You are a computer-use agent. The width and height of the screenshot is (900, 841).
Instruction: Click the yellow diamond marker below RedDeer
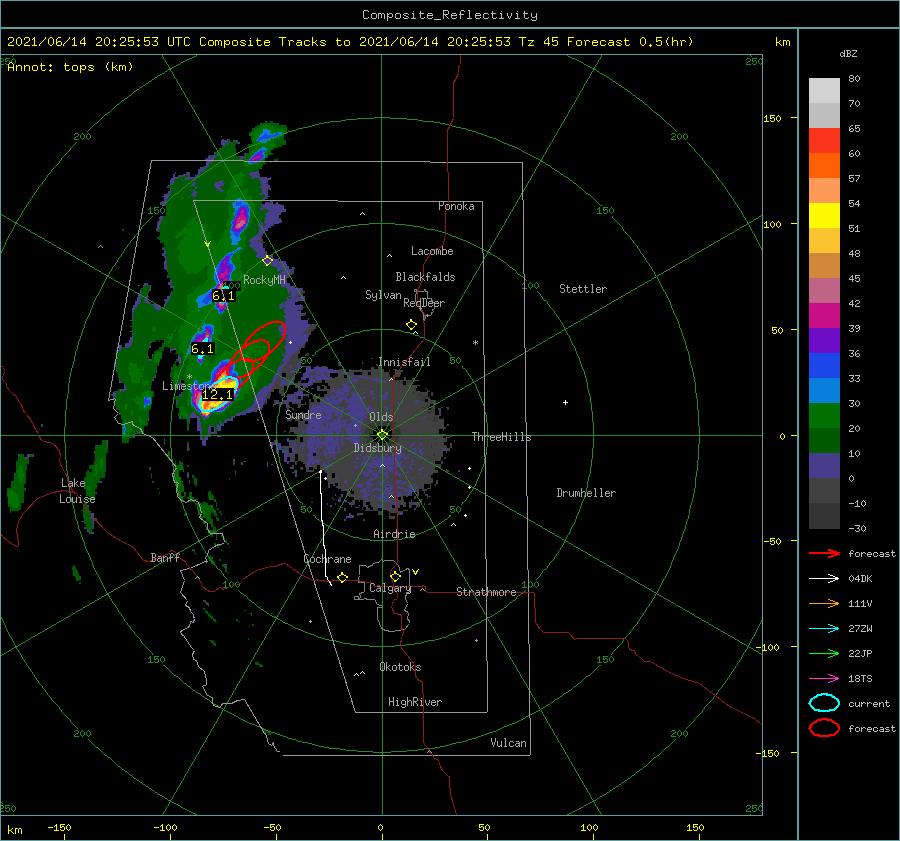pos(411,325)
